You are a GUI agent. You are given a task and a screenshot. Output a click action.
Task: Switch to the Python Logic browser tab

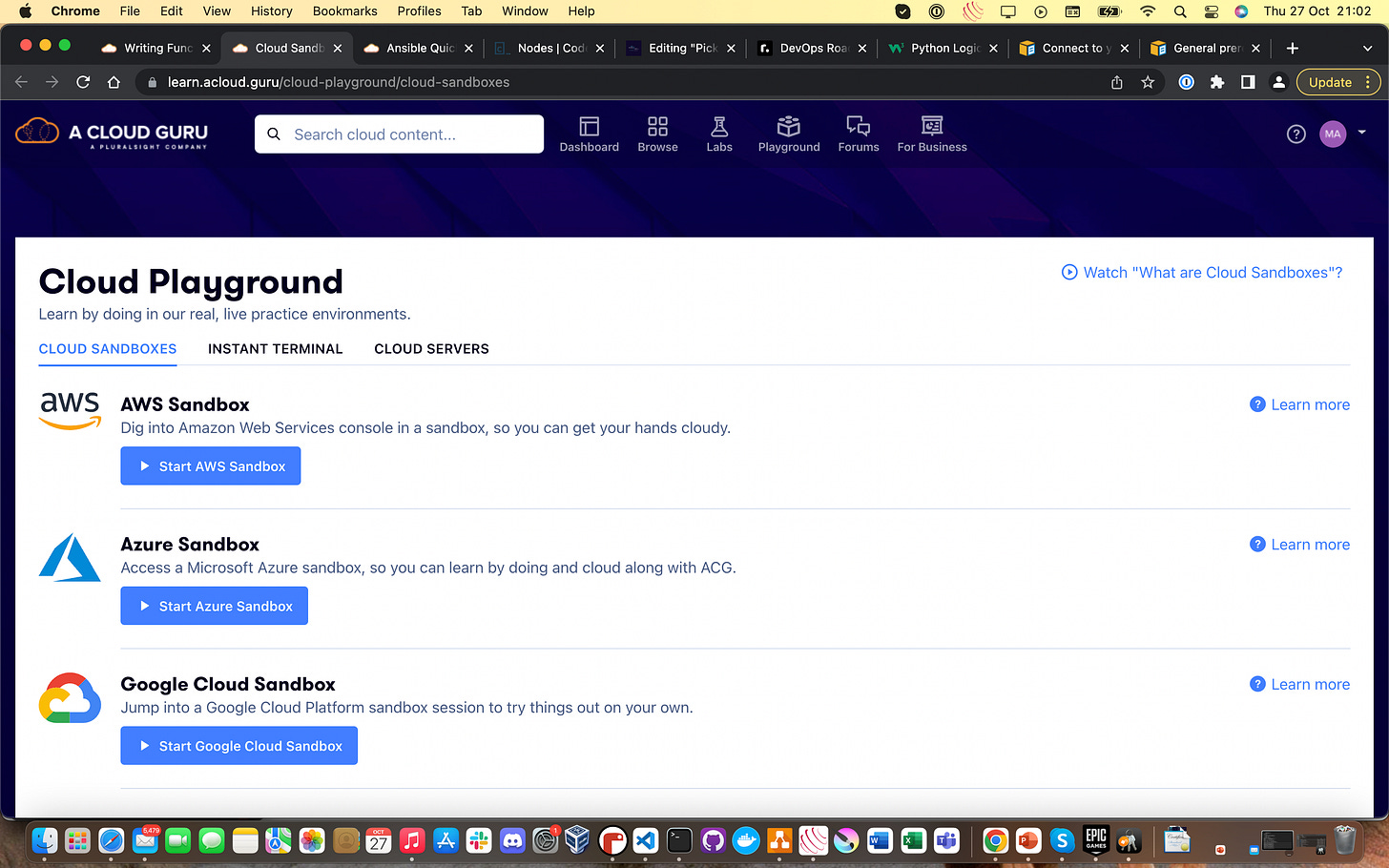pos(943,48)
